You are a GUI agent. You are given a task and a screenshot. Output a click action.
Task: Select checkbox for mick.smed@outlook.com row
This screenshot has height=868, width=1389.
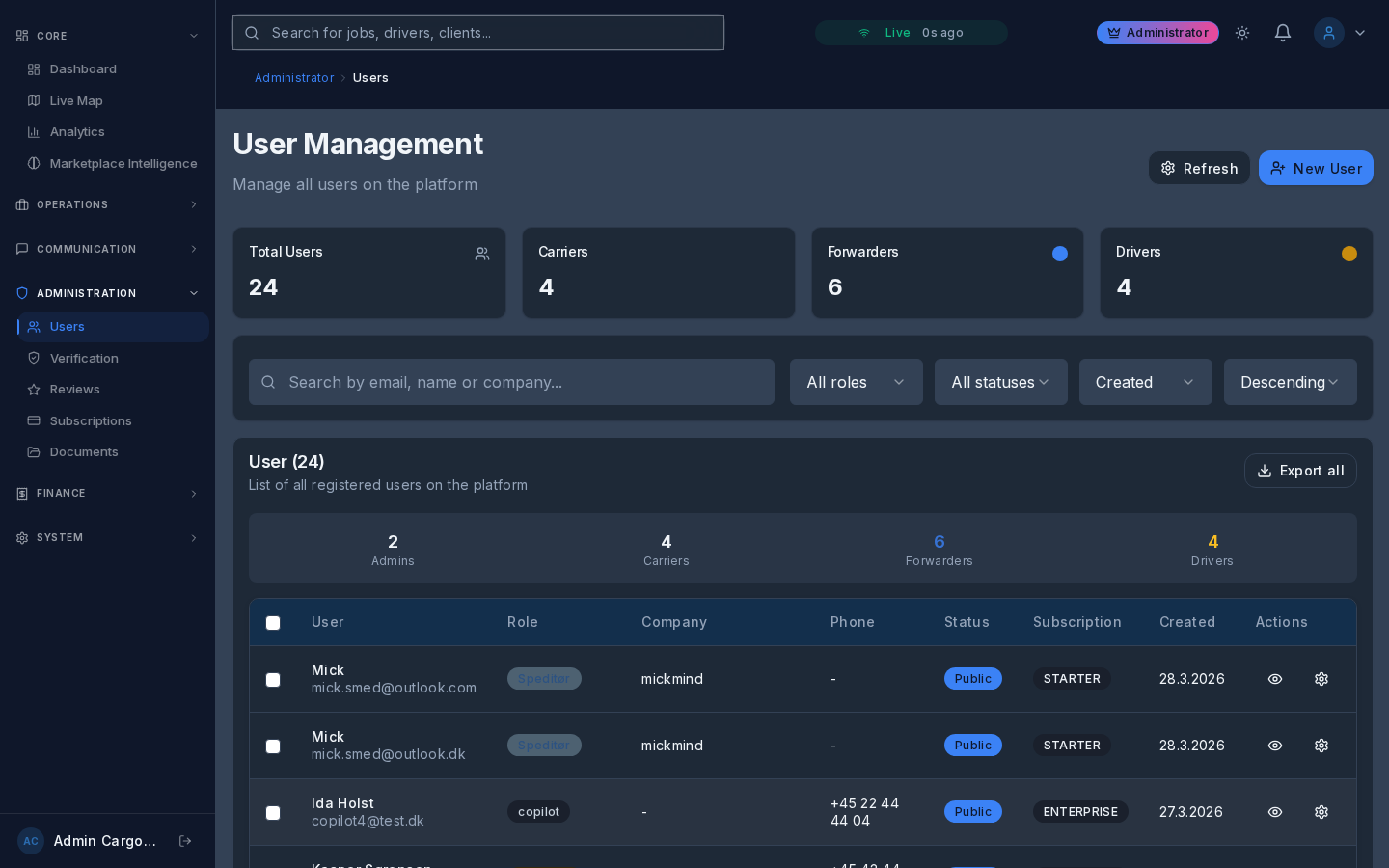(273, 680)
